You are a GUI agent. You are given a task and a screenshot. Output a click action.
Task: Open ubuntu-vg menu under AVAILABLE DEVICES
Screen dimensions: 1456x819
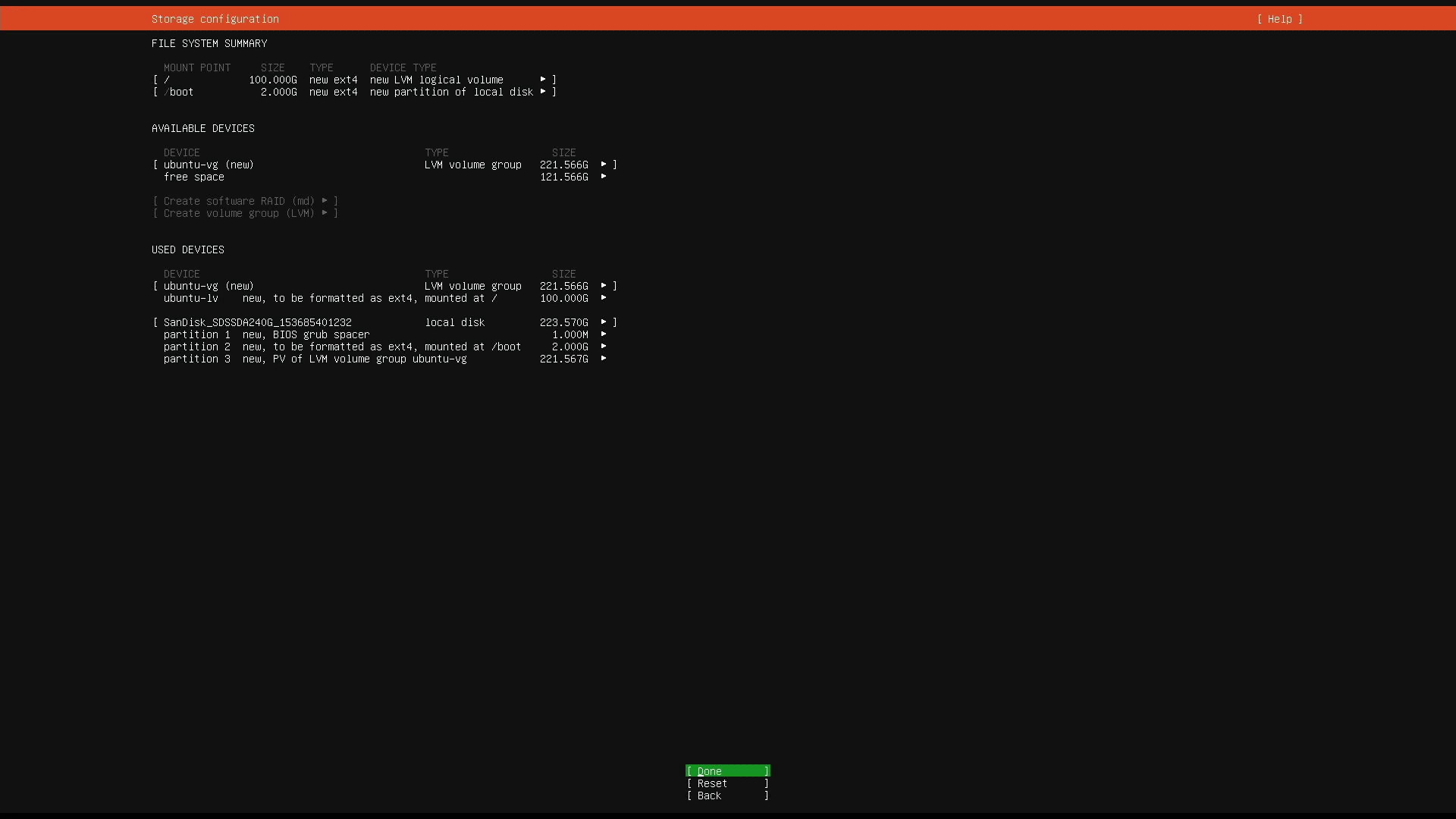tap(209, 165)
